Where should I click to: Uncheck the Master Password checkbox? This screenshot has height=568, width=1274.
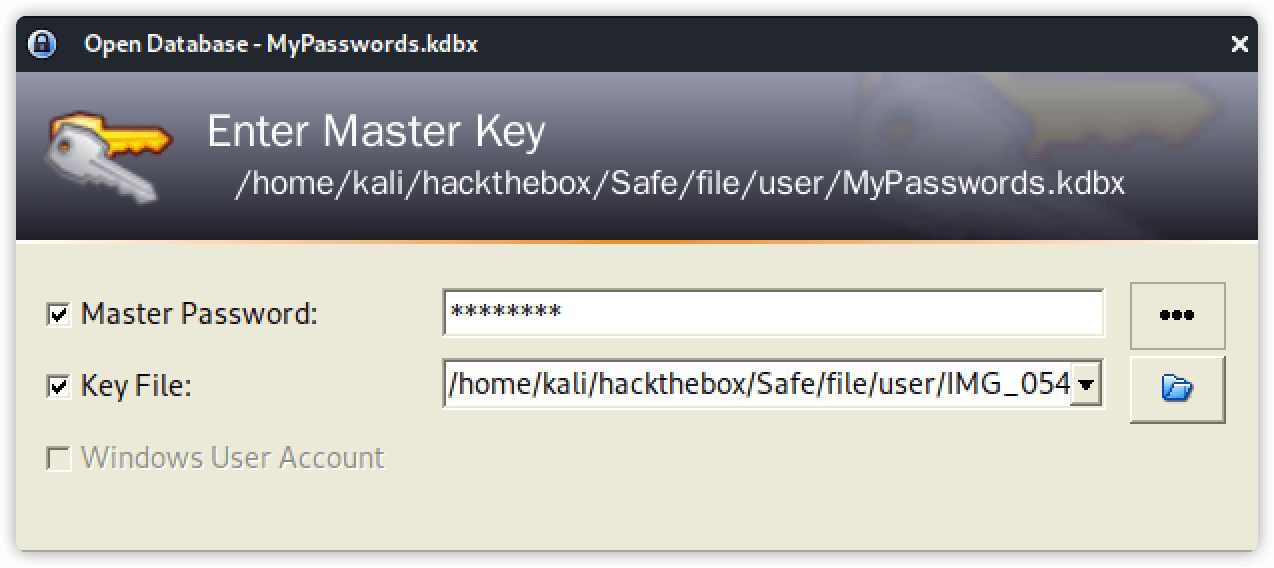(59, 315)
